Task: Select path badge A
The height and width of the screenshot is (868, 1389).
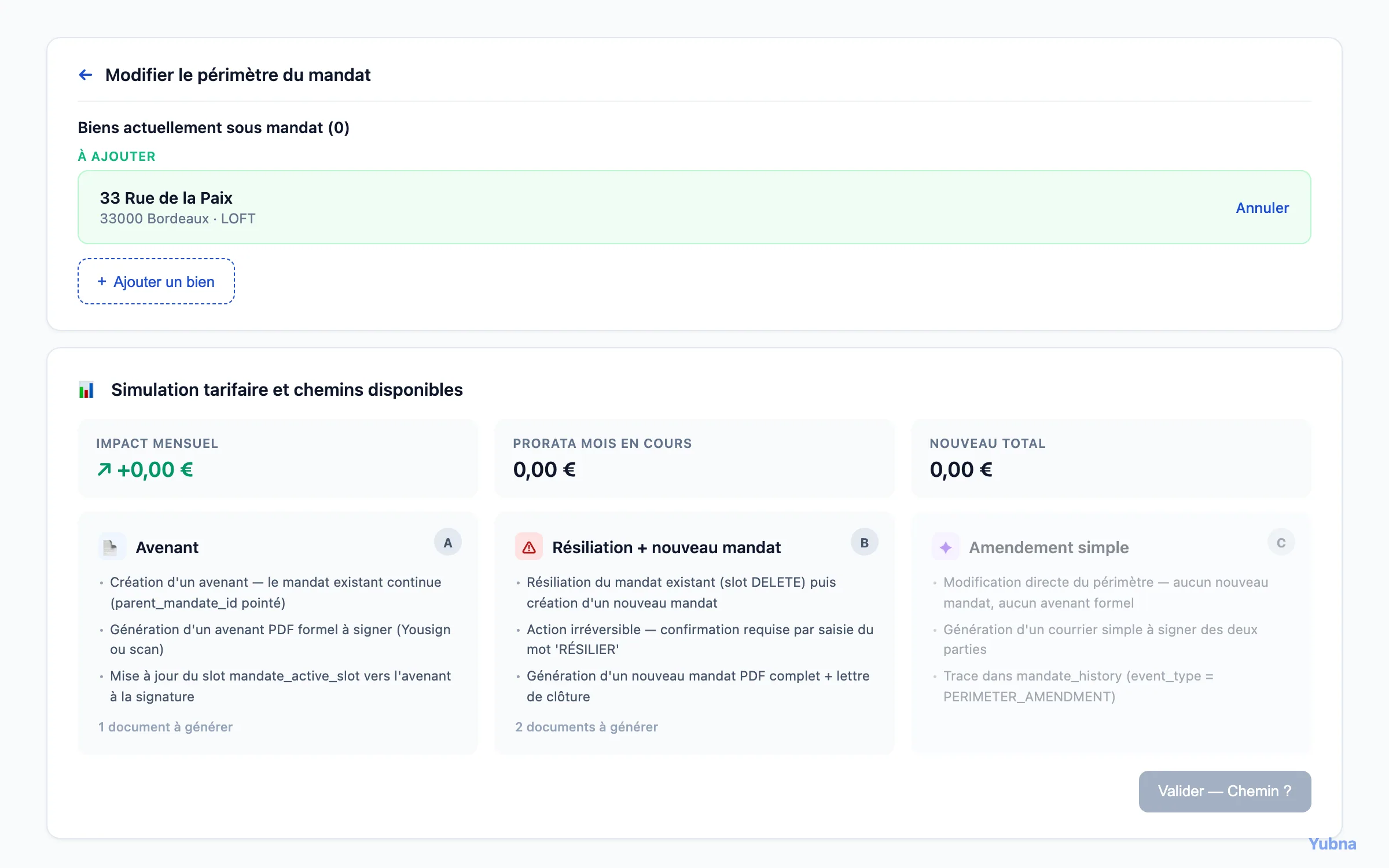Action: coord(448,542)
